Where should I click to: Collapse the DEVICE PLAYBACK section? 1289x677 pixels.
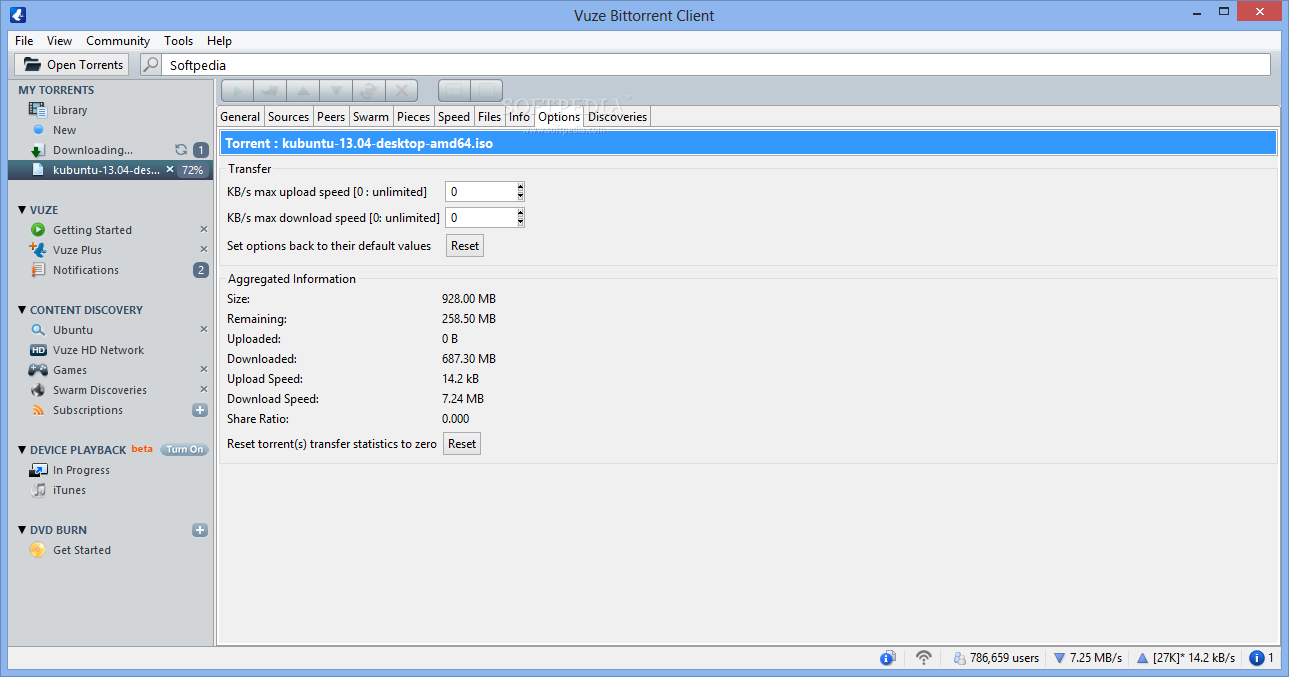tap(22, 450)
